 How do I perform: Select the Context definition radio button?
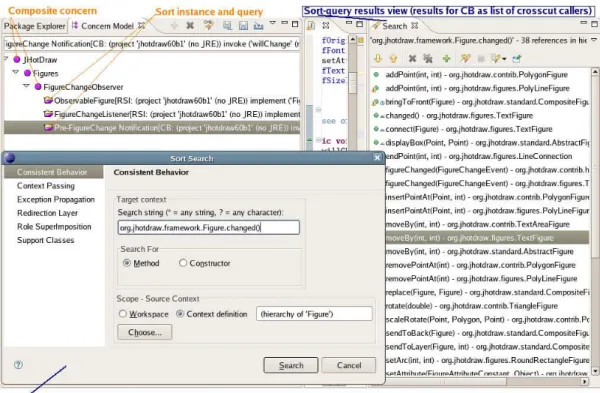pos(180,314)
